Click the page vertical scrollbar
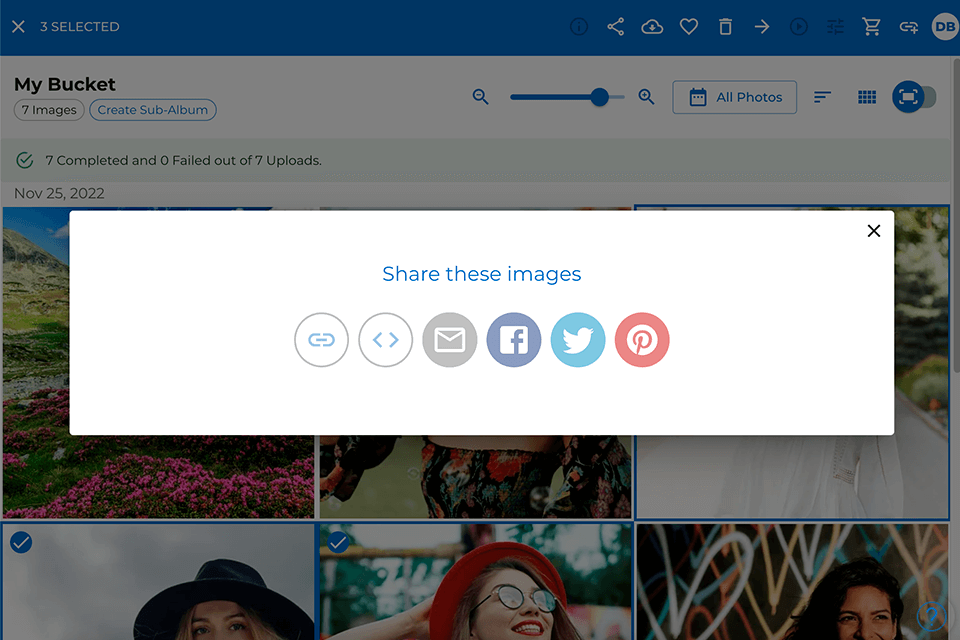The width and height of the screenshot is (960, 640). coord(956,214)
